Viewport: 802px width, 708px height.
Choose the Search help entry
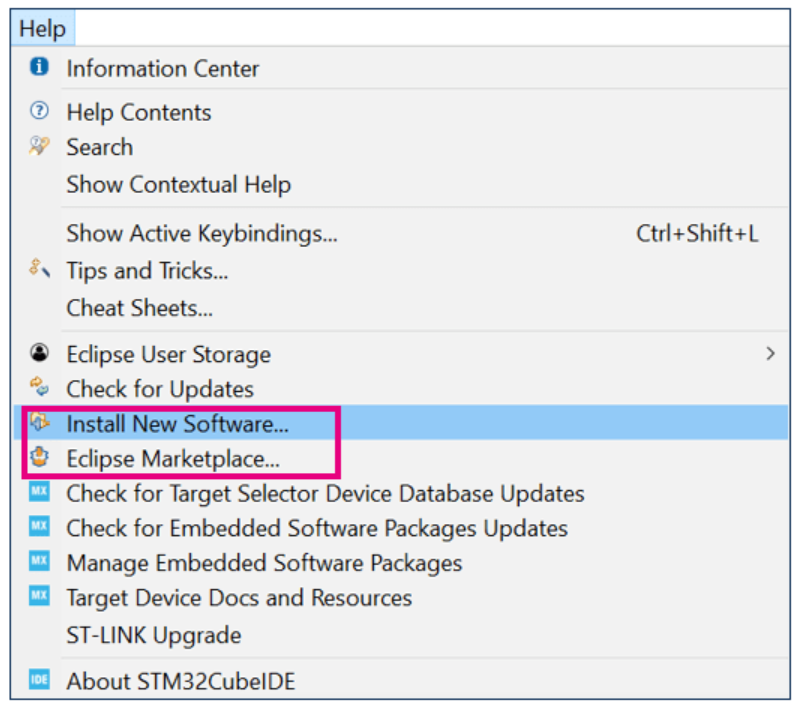[x=100, y=147]
